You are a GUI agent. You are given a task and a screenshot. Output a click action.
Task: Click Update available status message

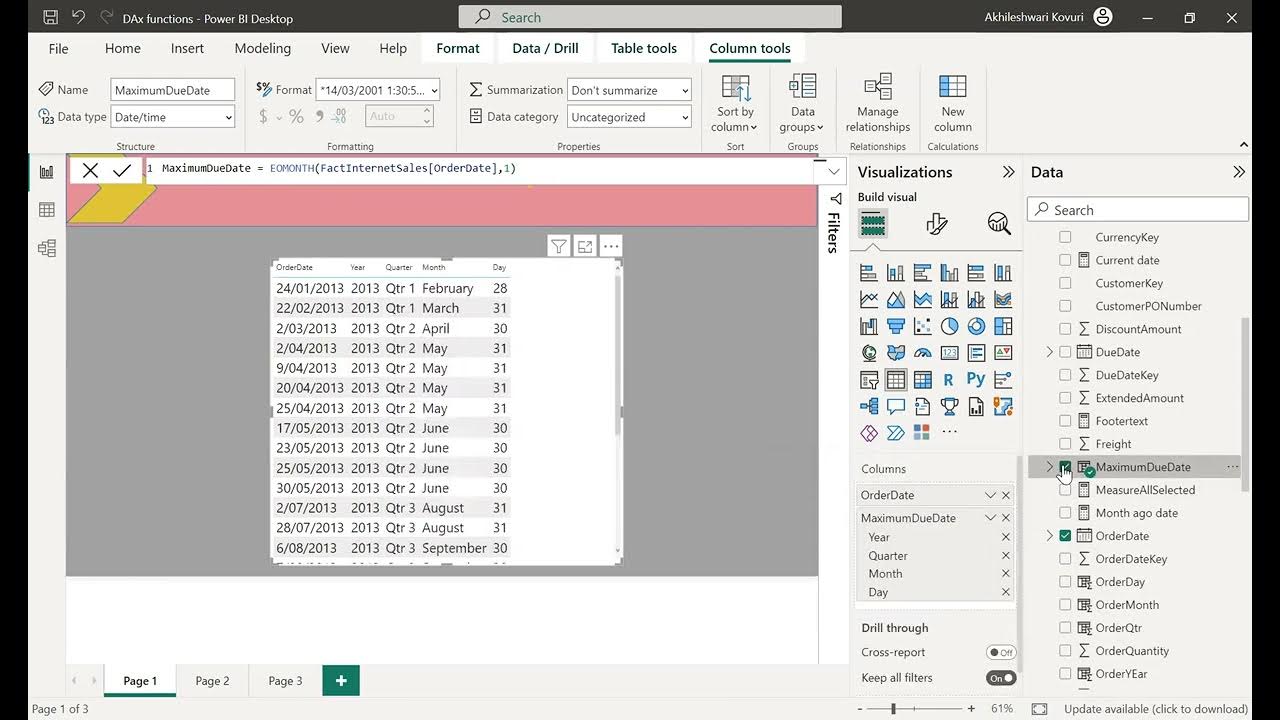tap(1156, 709)
